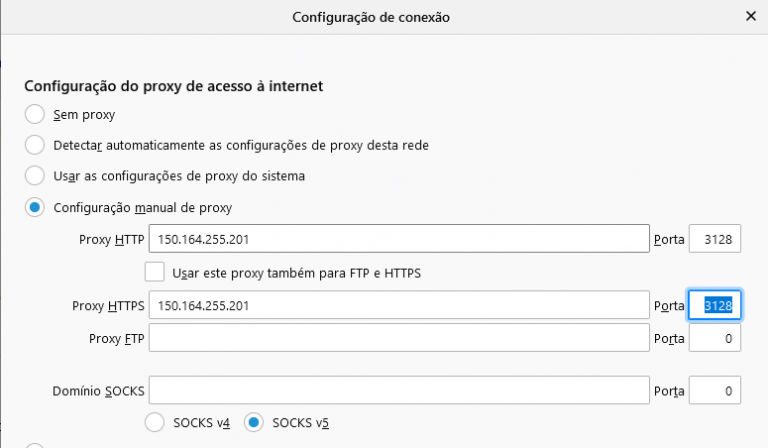Viewport: 768px width, 448px height.
Task: Click the Porta field for Proxy FTP
Action: [x=714, y=339]
